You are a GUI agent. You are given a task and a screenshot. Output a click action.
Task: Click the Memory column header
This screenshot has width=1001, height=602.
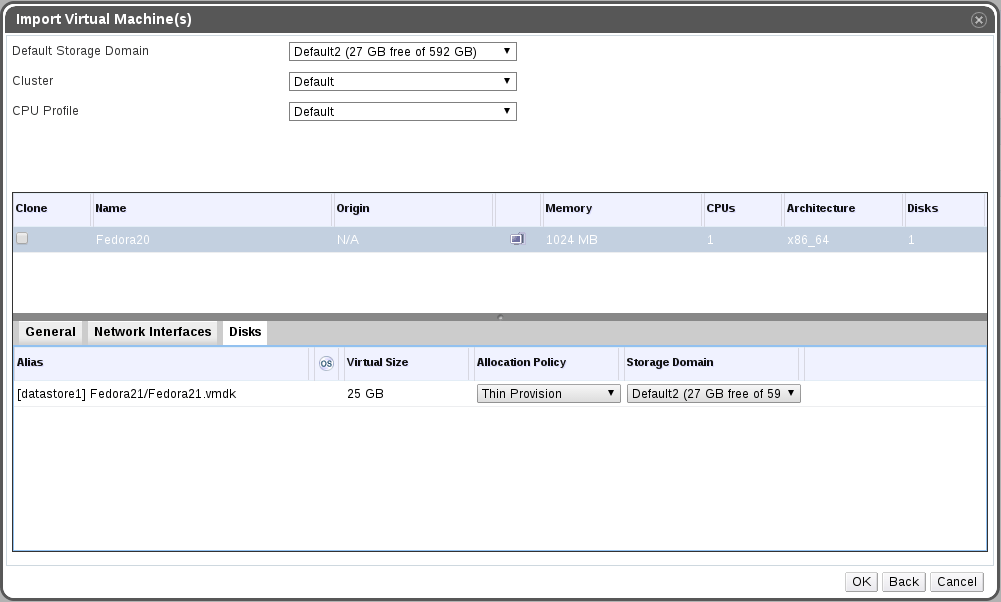[x=620, y=209]
